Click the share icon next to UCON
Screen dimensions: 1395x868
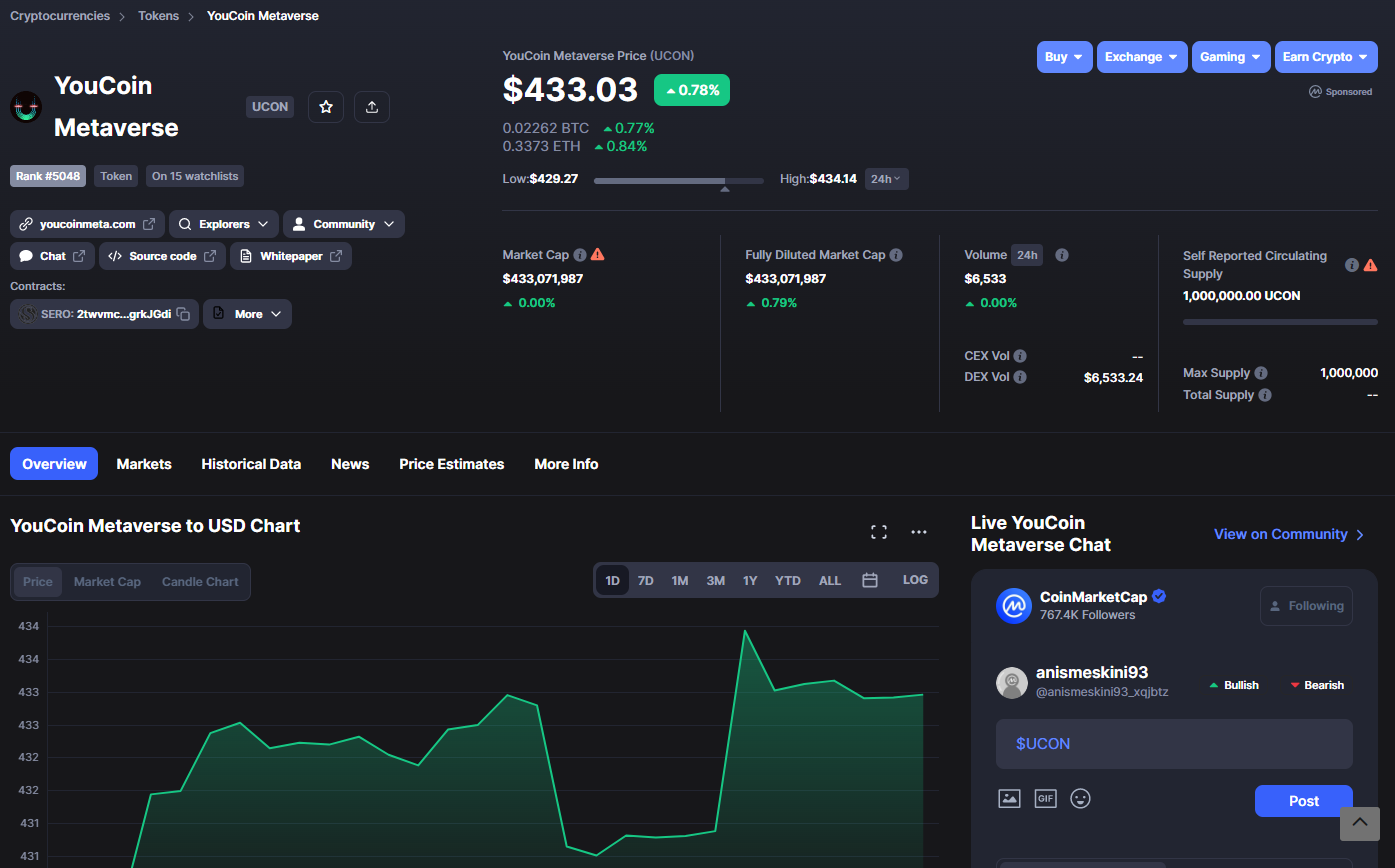coord(372,107)
